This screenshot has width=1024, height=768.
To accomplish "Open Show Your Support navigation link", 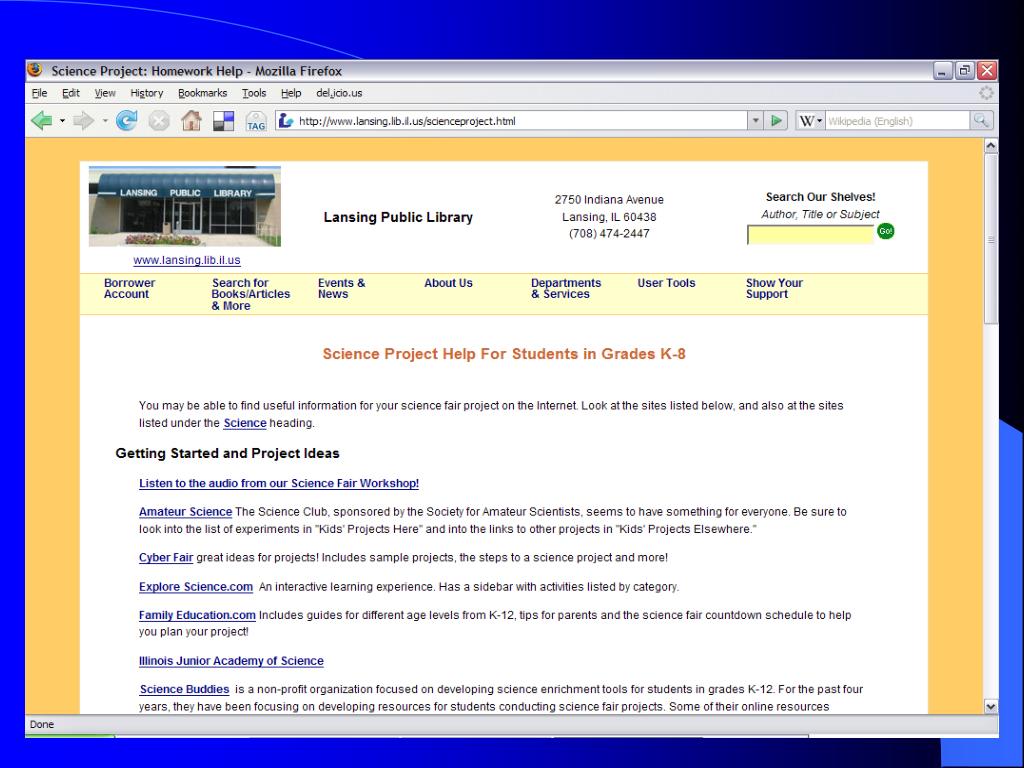I will tap(774, 289).
